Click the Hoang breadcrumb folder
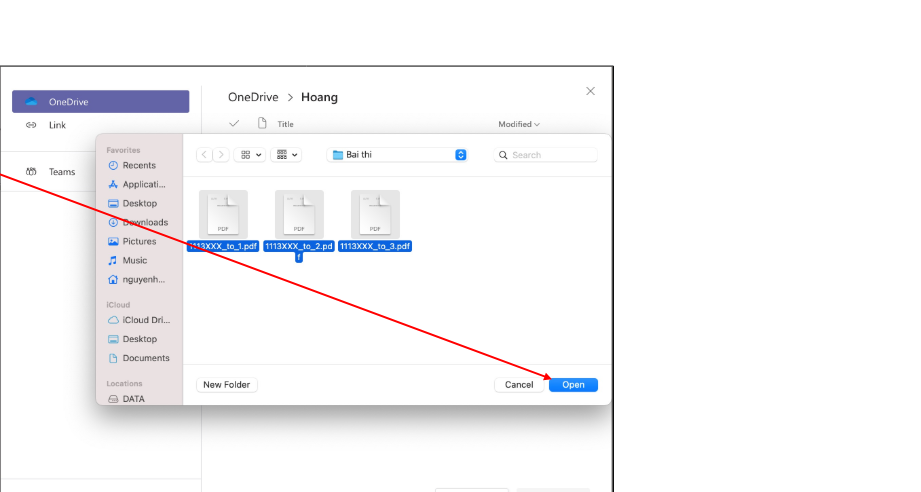 point(319,97)
